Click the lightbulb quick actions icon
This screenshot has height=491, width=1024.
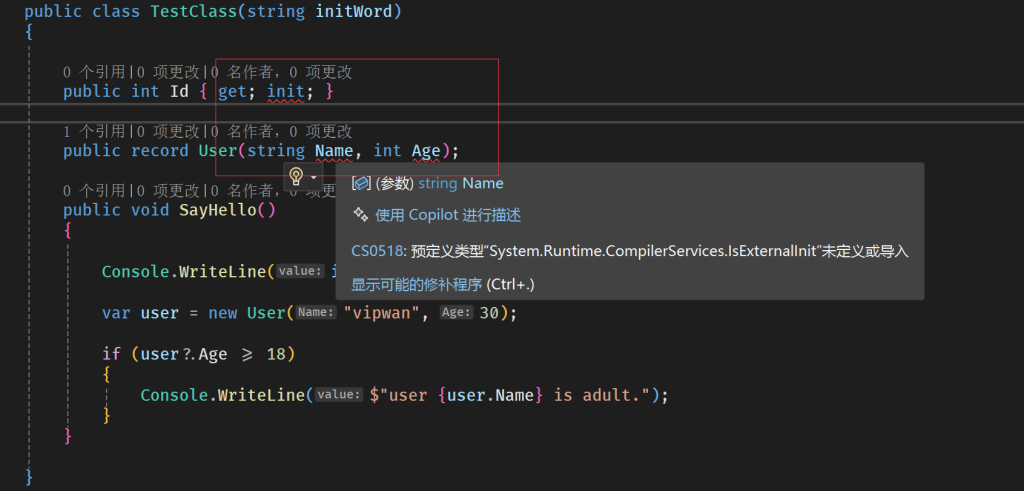pyautogui.click(x=296, y=177)
